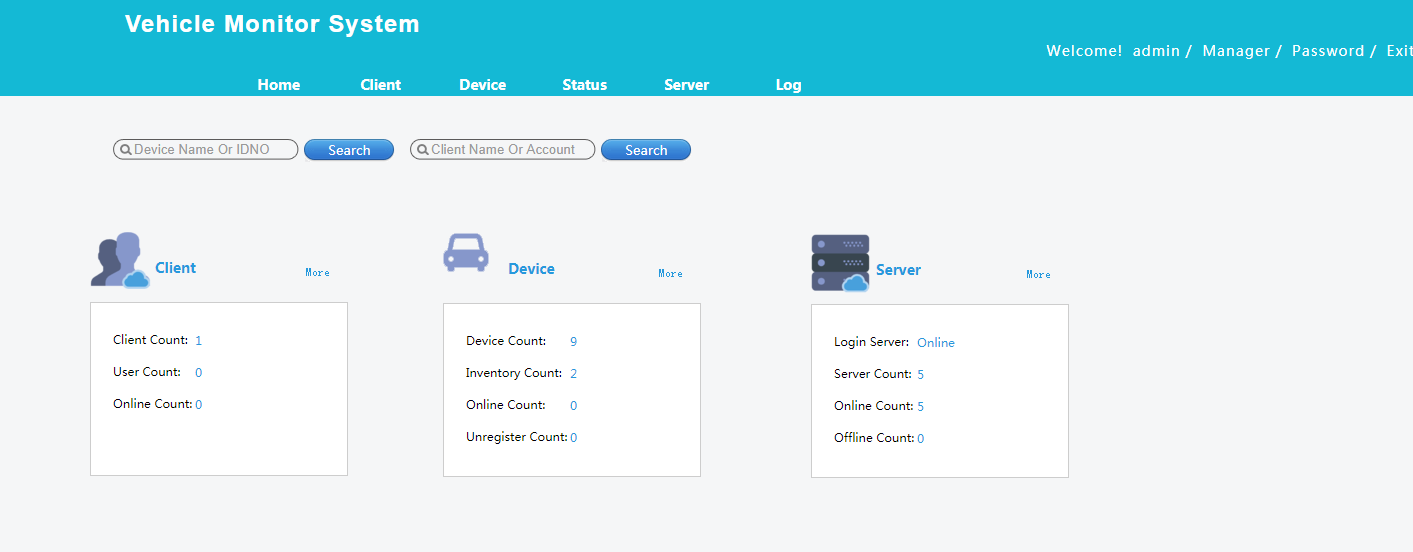Focus the Client Name Or Account field
1413x552 pixels.
tap(503, 150)
